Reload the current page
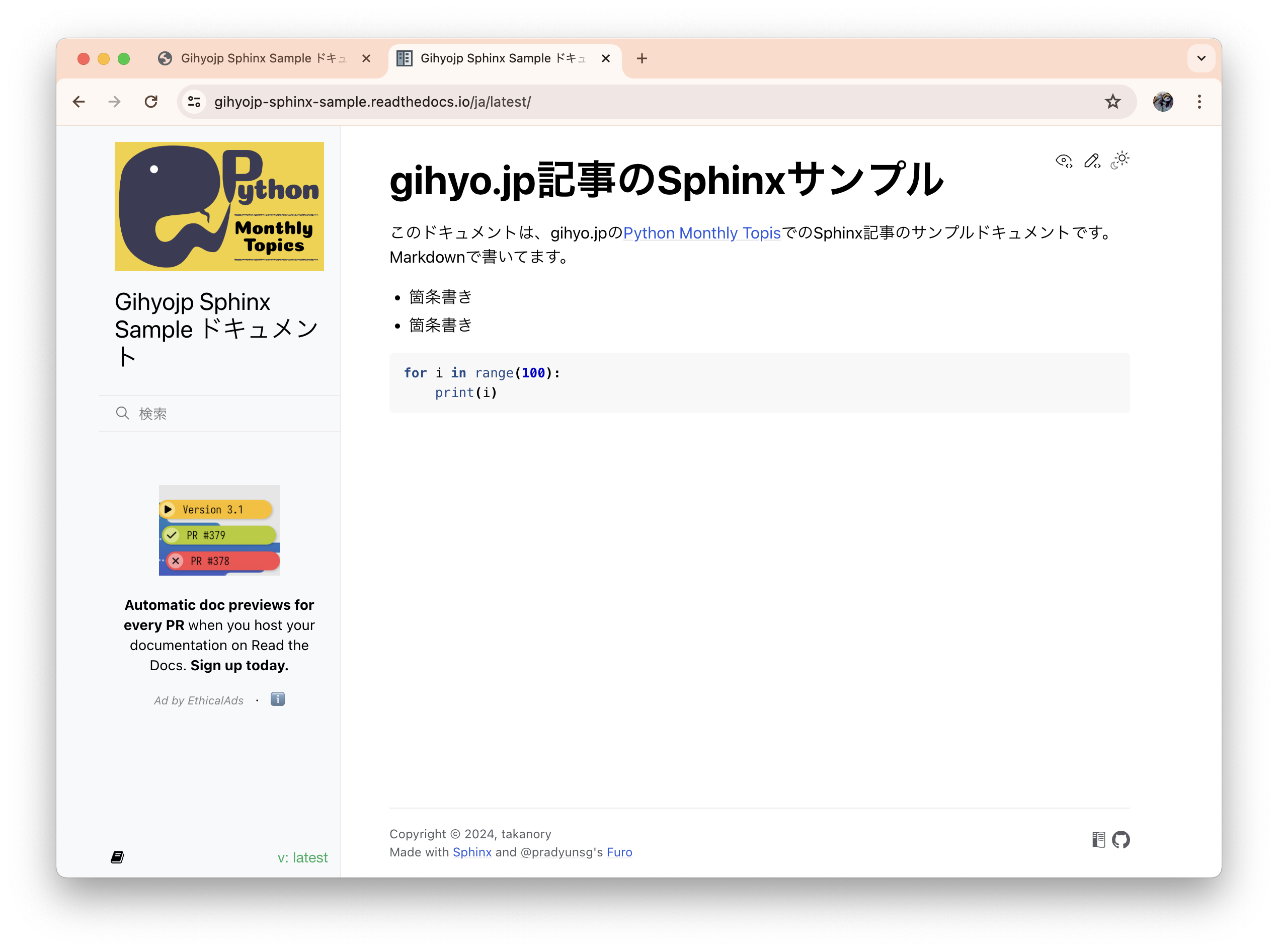The width and height of the screenshot is (1278, 952). click(x=151, y=102)
